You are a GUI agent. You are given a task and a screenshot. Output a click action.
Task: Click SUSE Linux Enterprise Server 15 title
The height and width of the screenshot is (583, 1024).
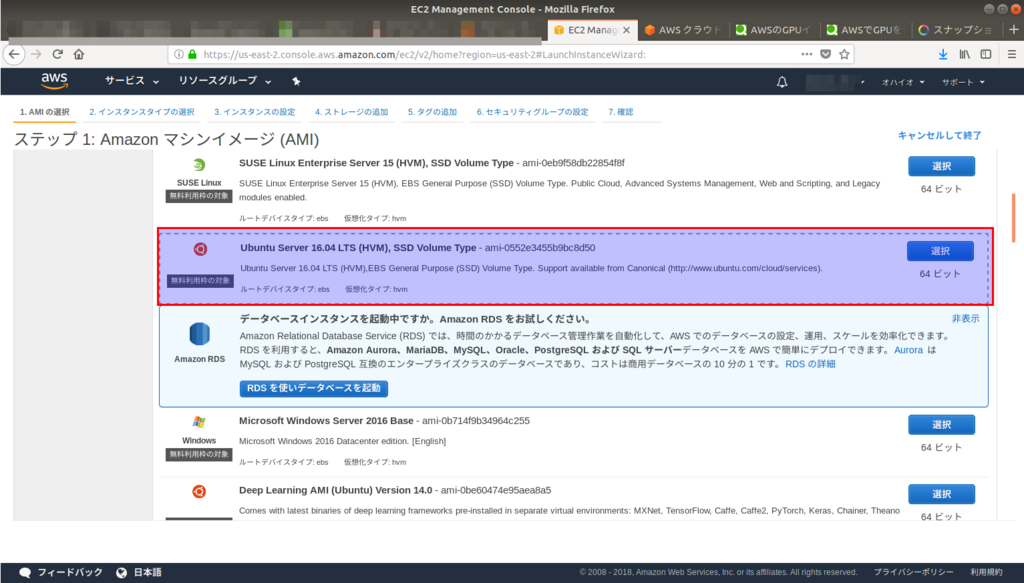pos(376,163)
